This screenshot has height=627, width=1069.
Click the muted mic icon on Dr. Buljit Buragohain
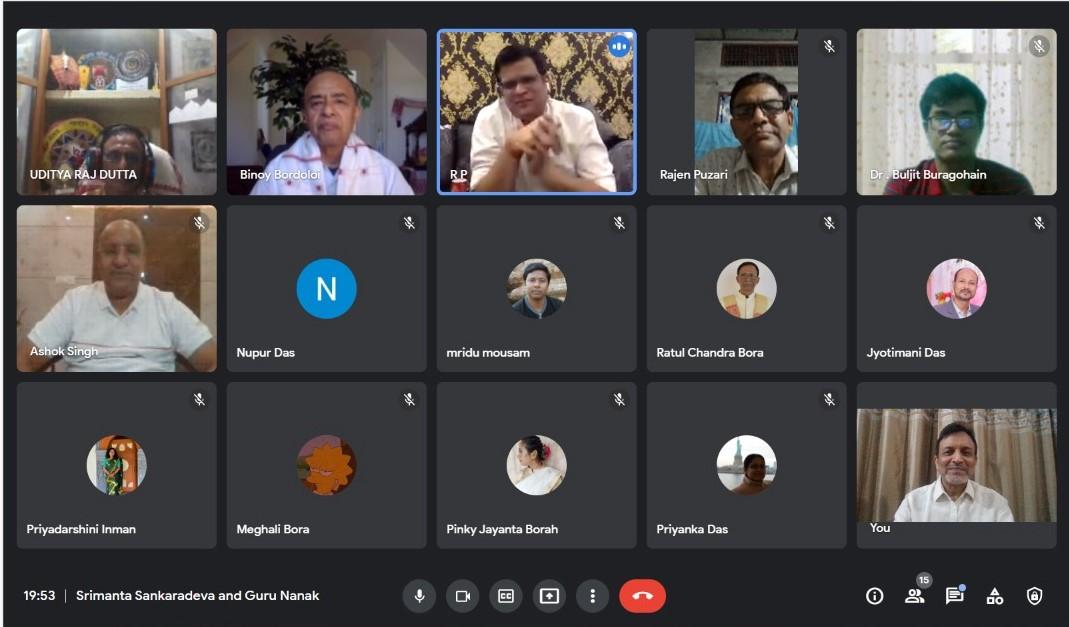click(1039, 46)
